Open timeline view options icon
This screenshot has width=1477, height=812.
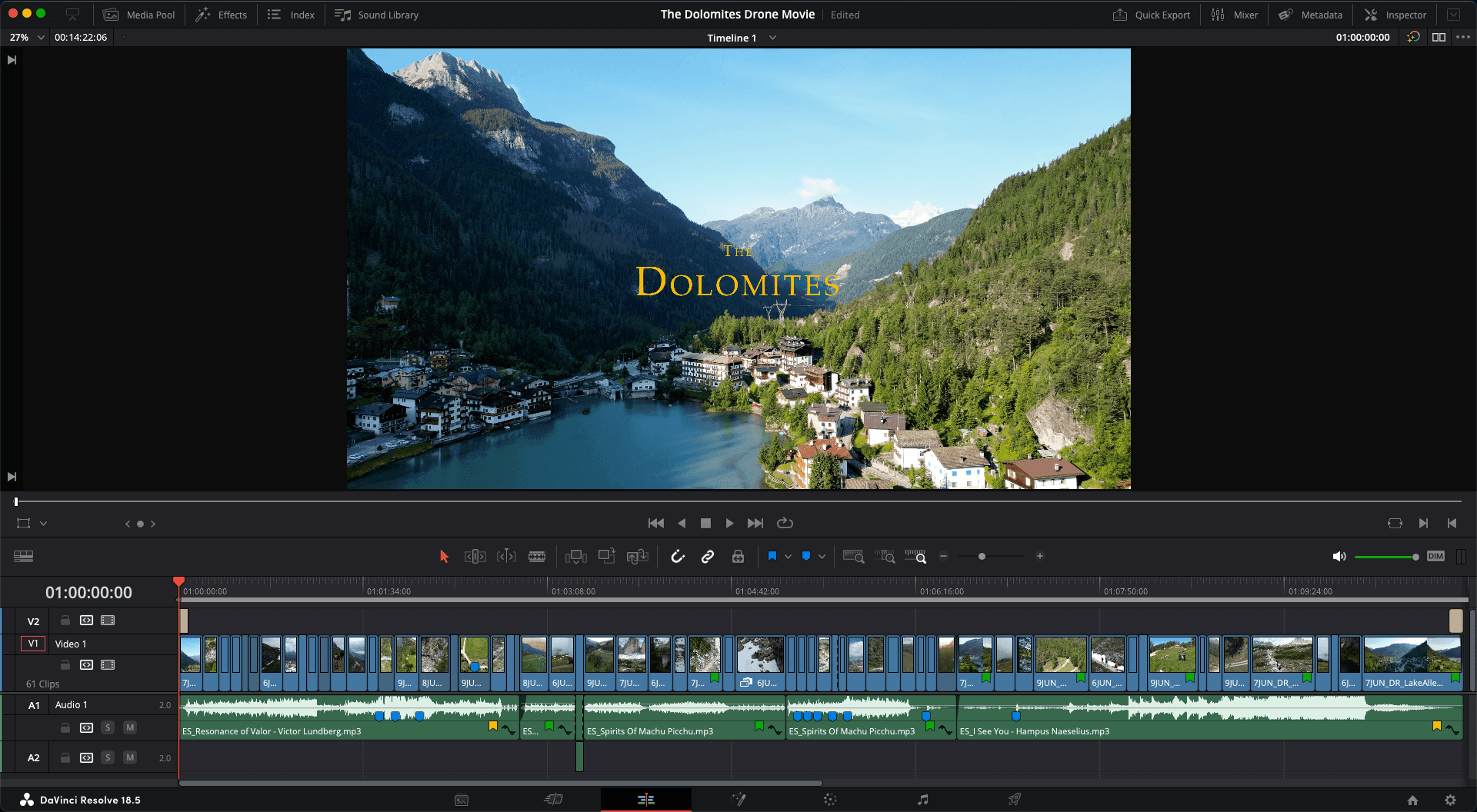tap(23, 557)
